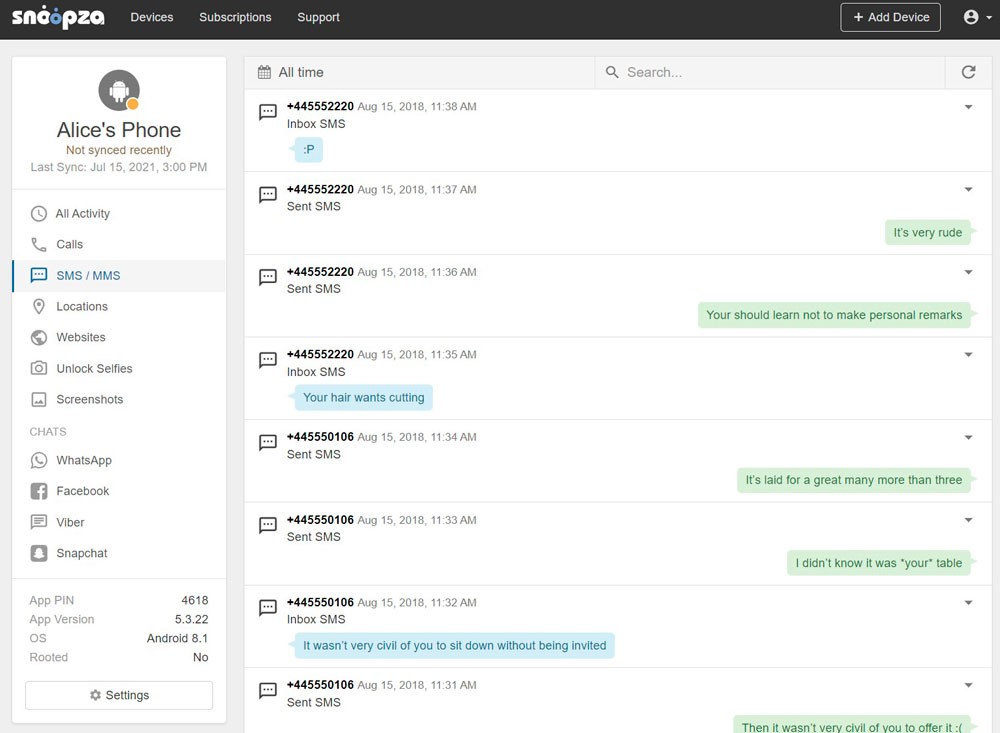Open the Unlock Selfies section

point(119,368)
